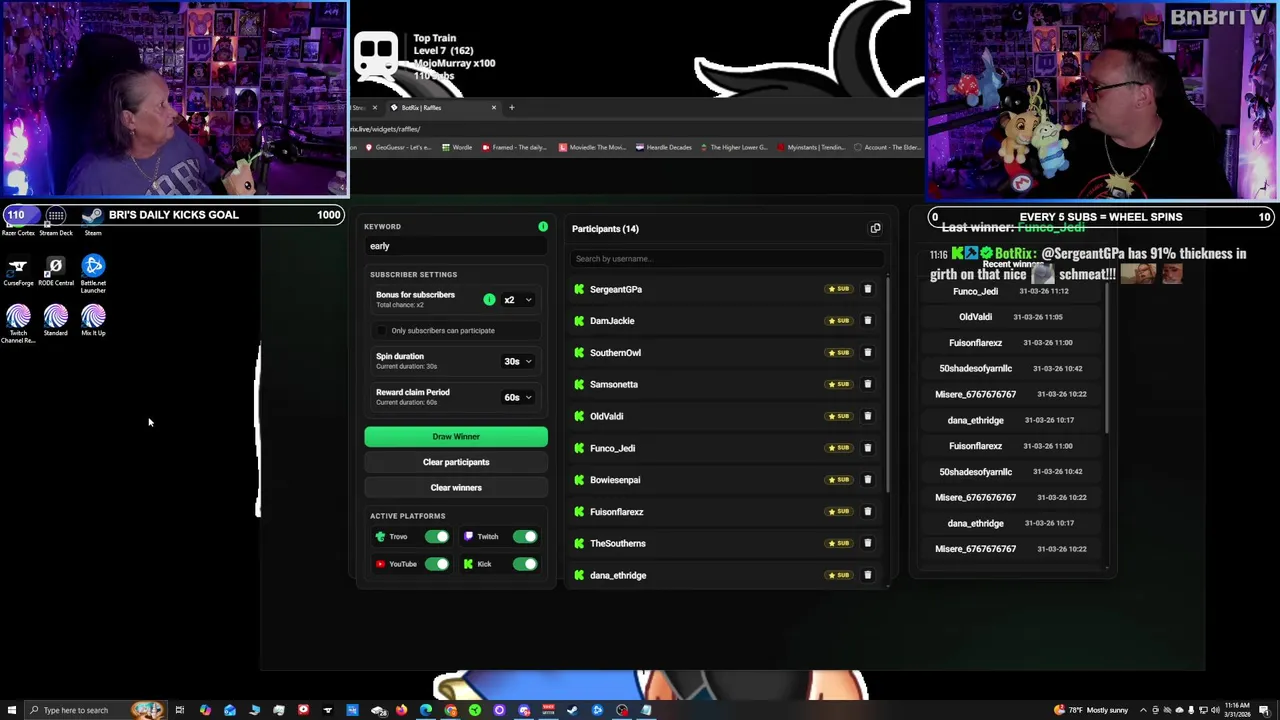Click the Myinstants bookmark
The height and width of the screenshot is (720, 1280).
tap(811, 147)
